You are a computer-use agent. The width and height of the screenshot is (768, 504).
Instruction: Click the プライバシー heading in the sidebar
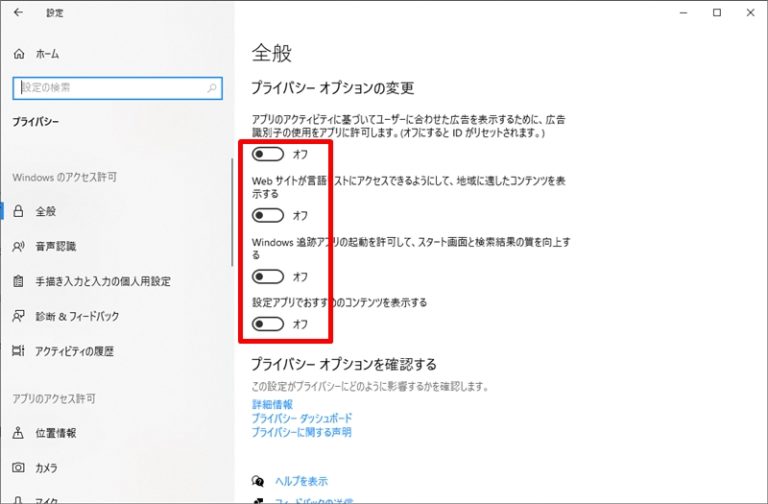pyautogui.click(x=35, y=122)
